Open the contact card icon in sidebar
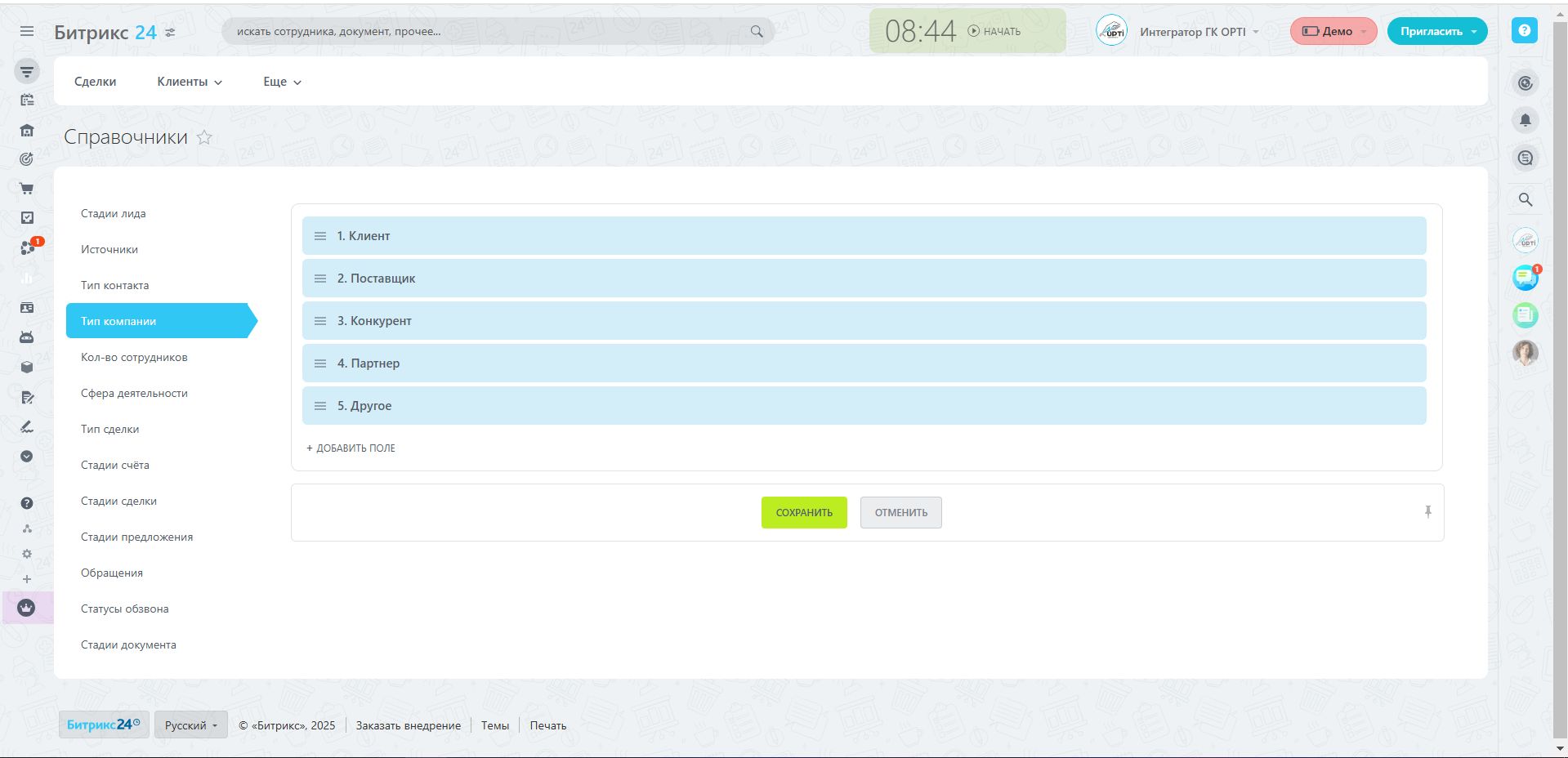 coord(27,308)
